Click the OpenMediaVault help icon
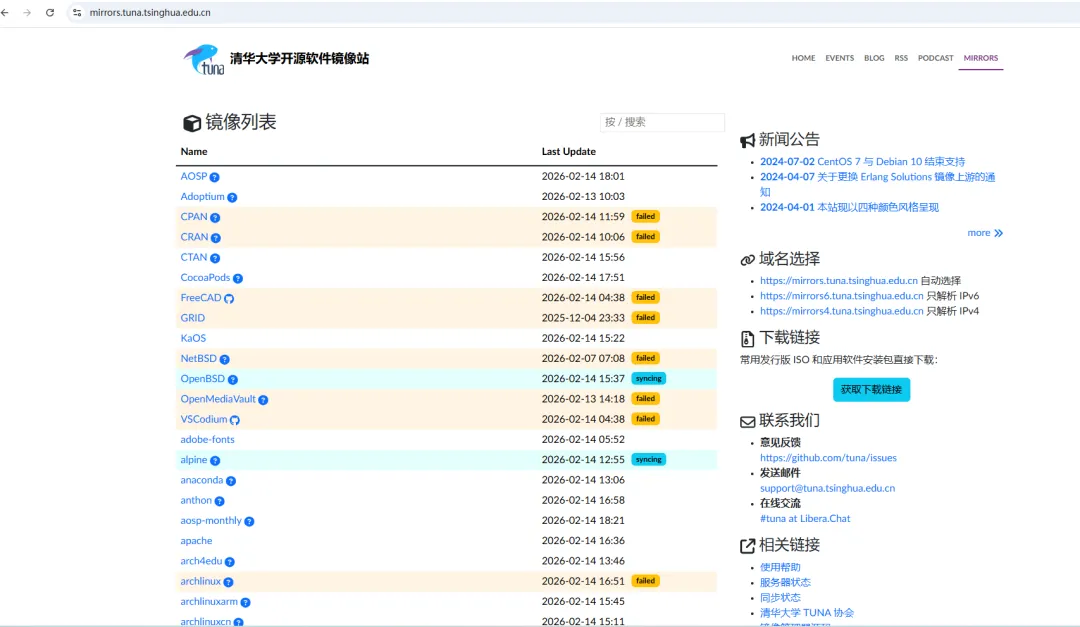1080x627 pixels. [x=263, y=400]
